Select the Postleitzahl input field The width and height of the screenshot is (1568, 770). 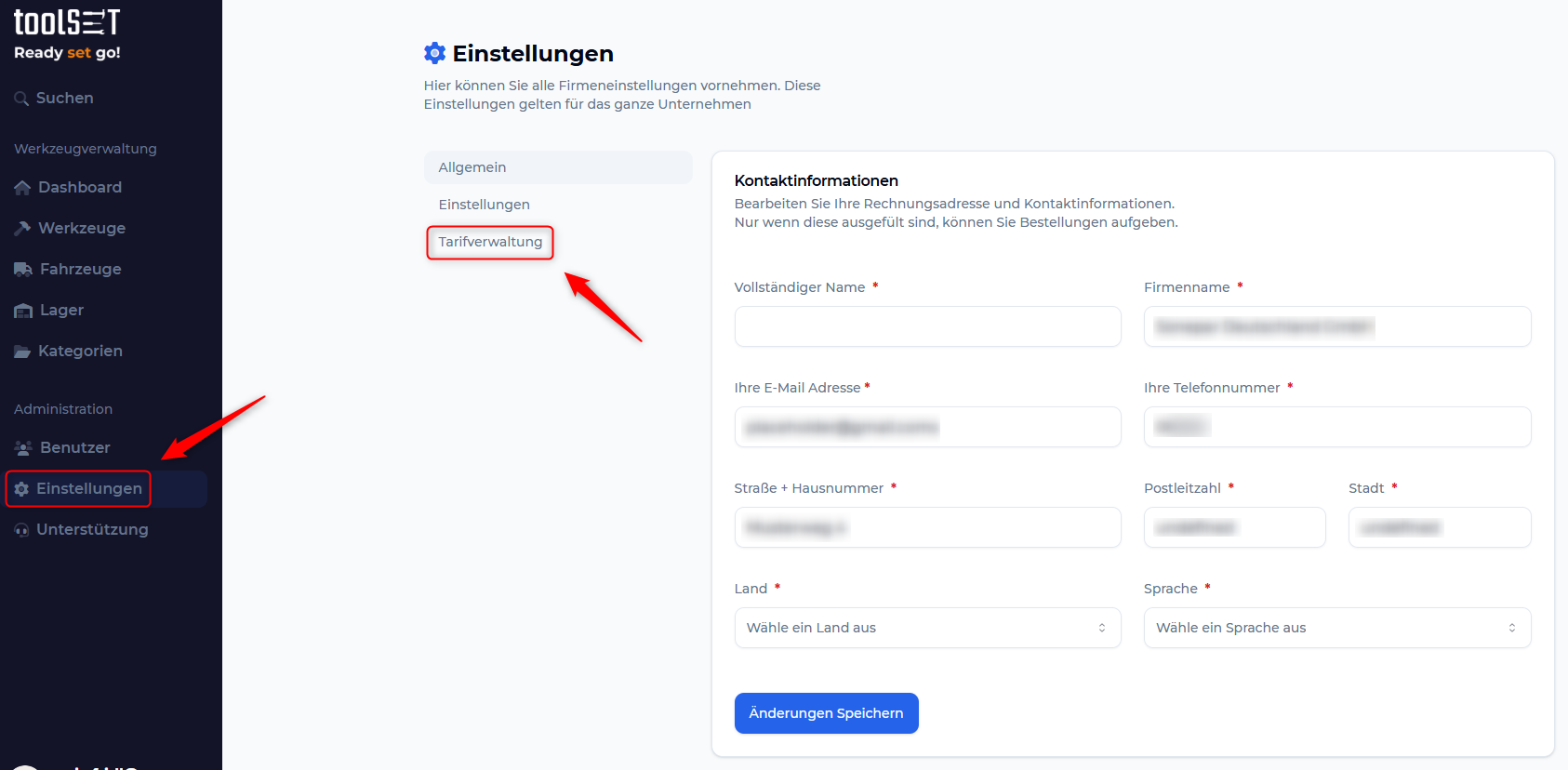1234,527
